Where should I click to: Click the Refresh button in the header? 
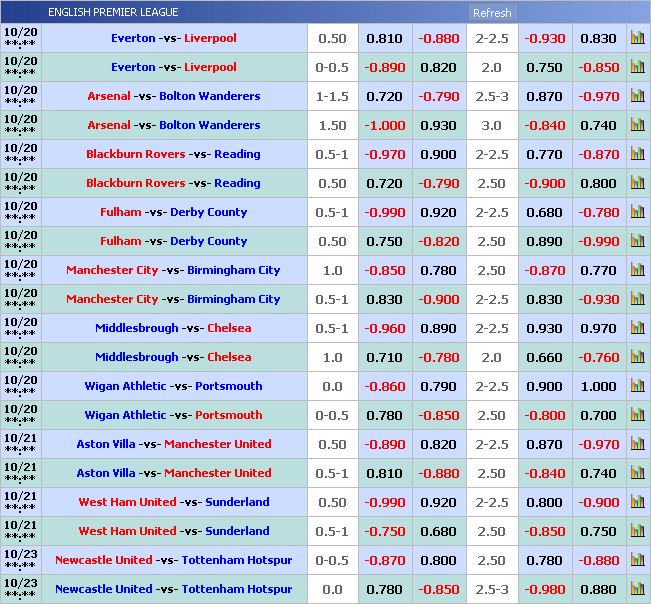(x=492, y=13)
